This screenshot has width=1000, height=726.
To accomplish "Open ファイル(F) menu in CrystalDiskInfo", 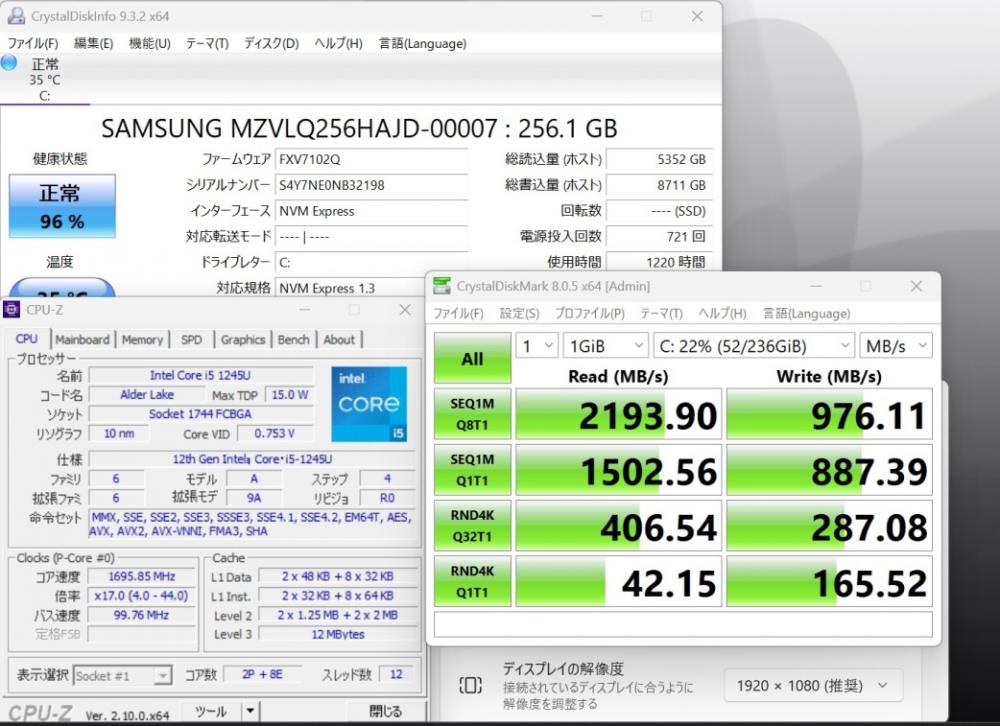I will [x=33, y=43].
